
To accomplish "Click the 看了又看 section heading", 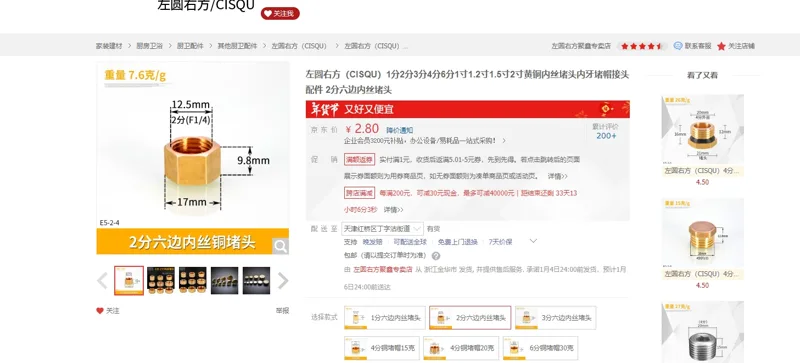I will (703, 76).
